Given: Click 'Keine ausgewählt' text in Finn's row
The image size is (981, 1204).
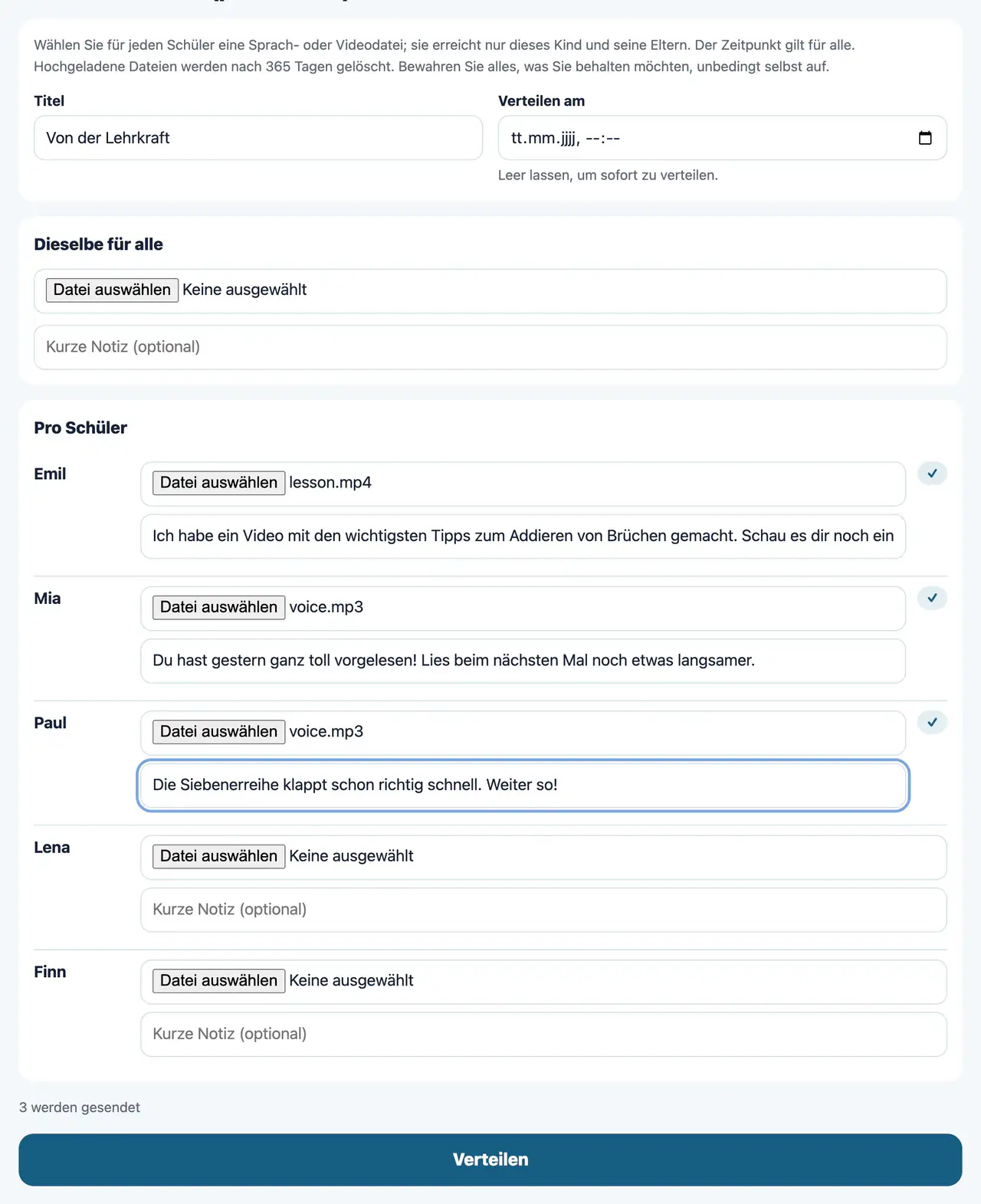Looking at the screenshot, I should (351, 981).
